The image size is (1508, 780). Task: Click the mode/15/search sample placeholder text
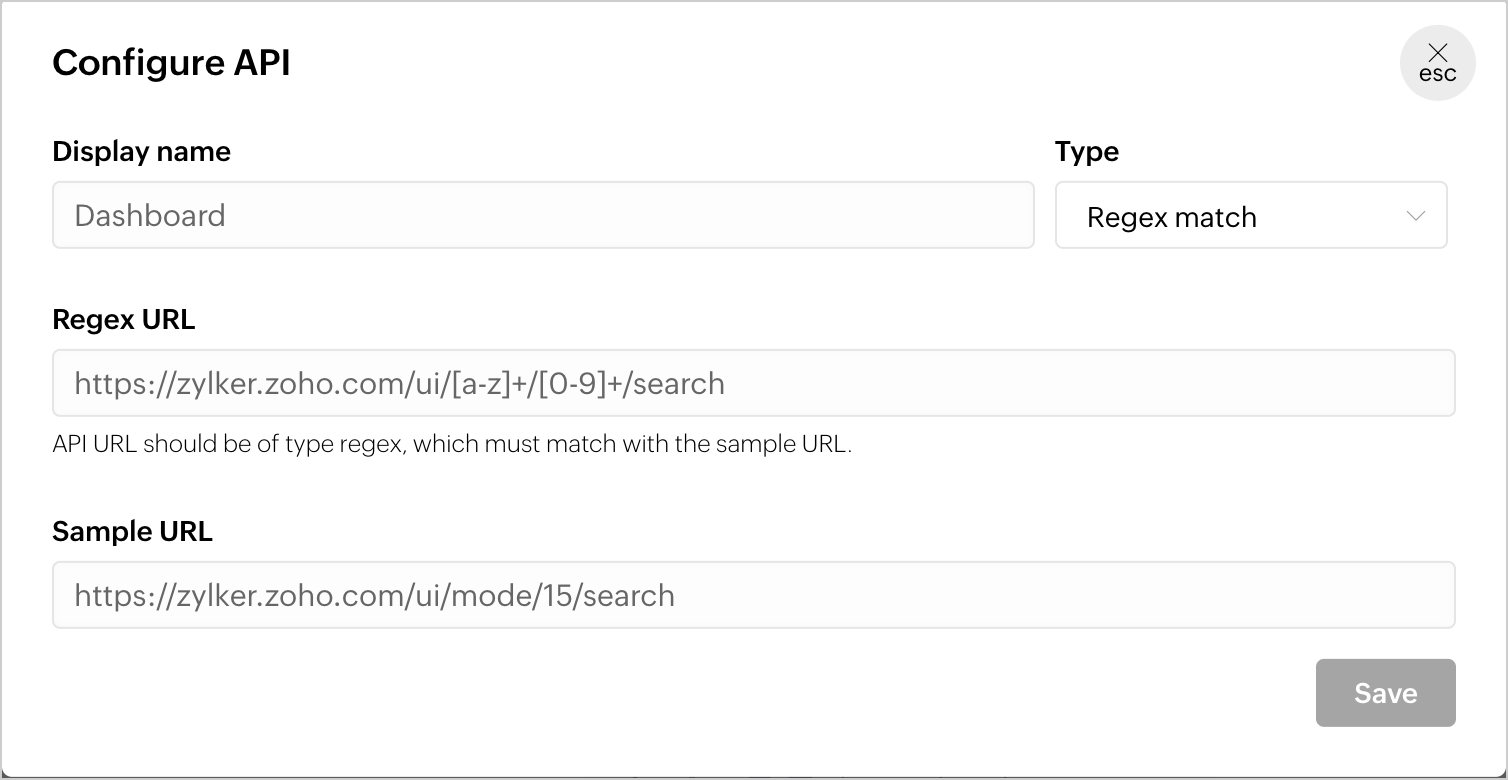tap(374, 596)
